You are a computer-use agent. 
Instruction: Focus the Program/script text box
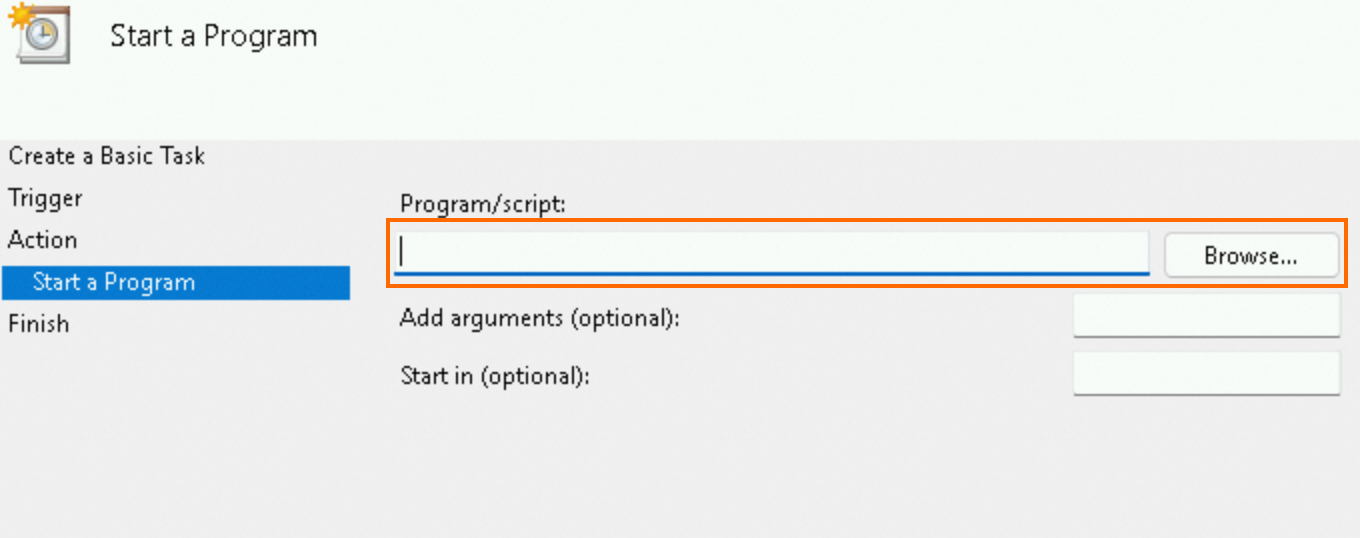(770, 252)
